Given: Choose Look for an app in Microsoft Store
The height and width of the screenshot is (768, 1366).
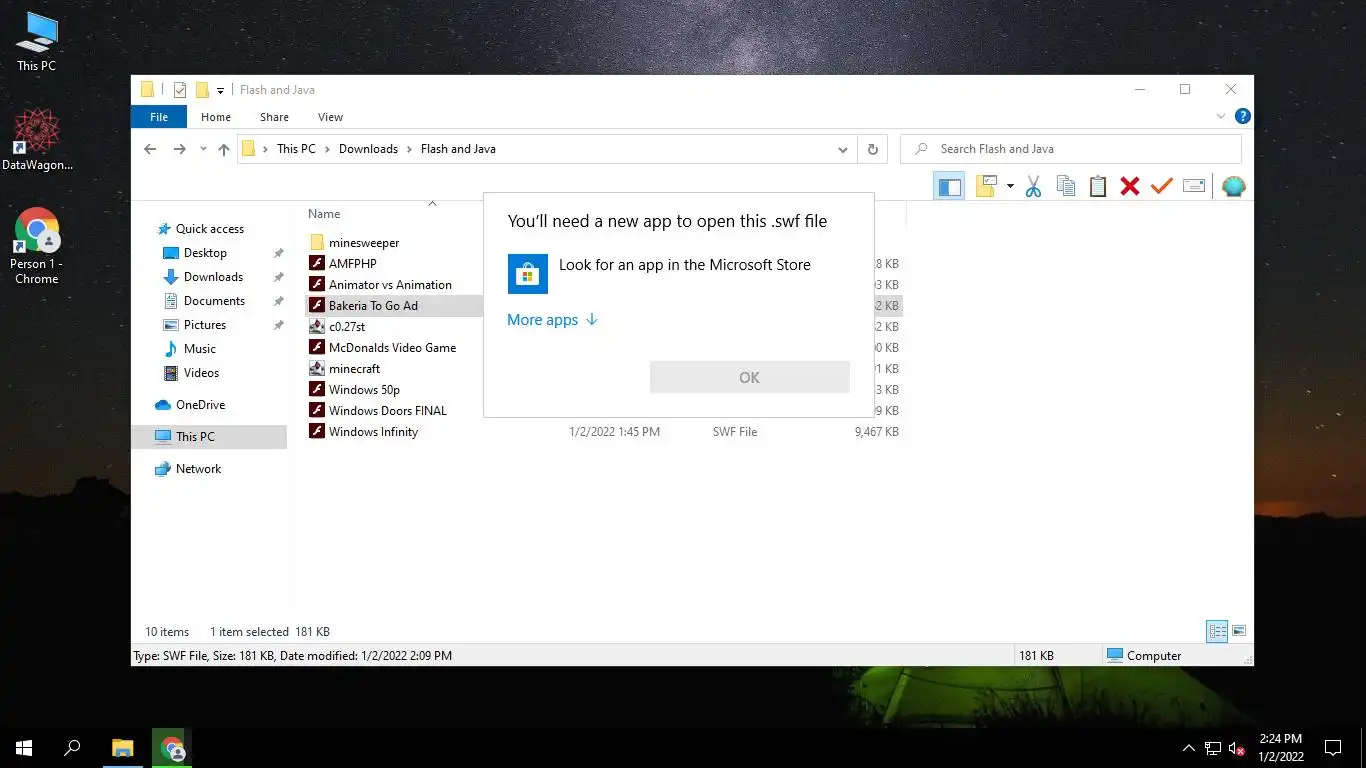Looking at the screenshot, I should click(679, 273).
